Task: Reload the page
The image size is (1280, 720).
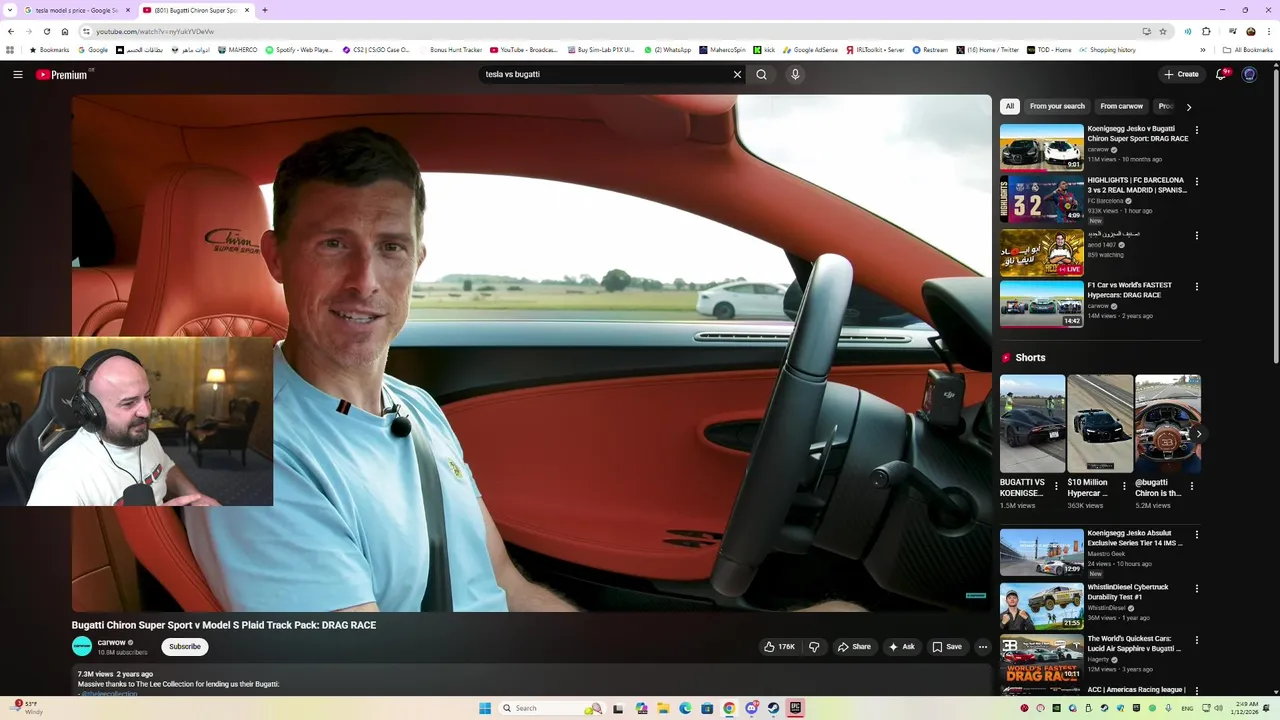Action: 46,31
